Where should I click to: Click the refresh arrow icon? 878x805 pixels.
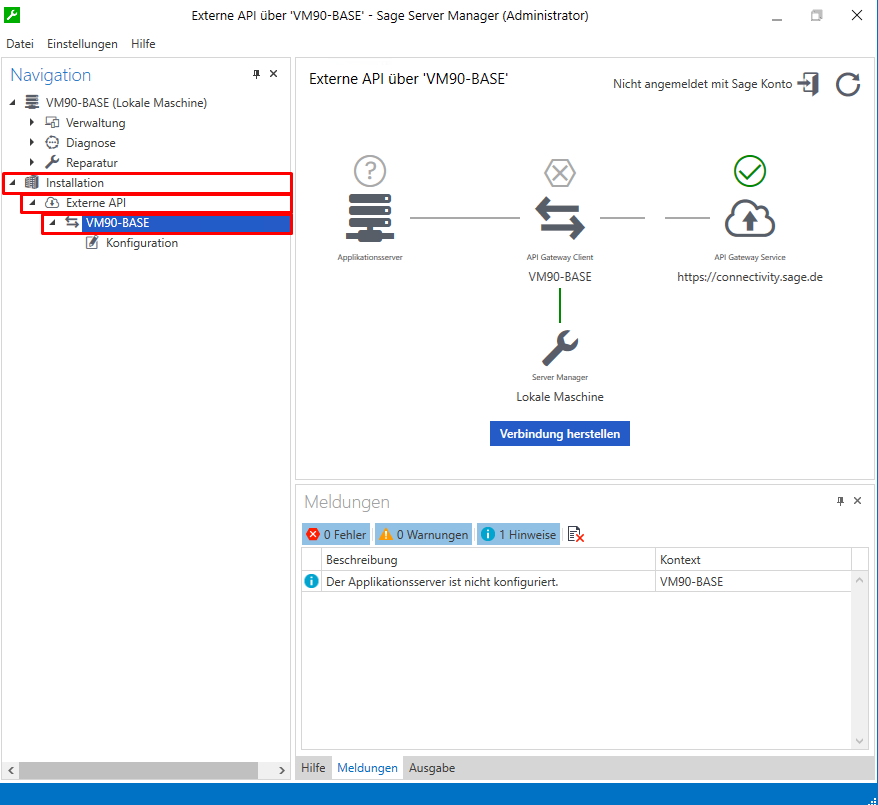848,84
